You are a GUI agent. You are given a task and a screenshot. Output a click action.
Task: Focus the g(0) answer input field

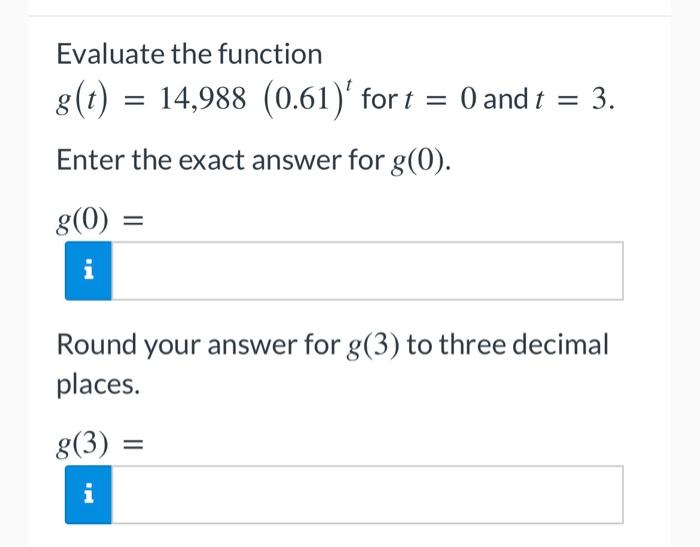pyautogui.click(x=367, y=271)
